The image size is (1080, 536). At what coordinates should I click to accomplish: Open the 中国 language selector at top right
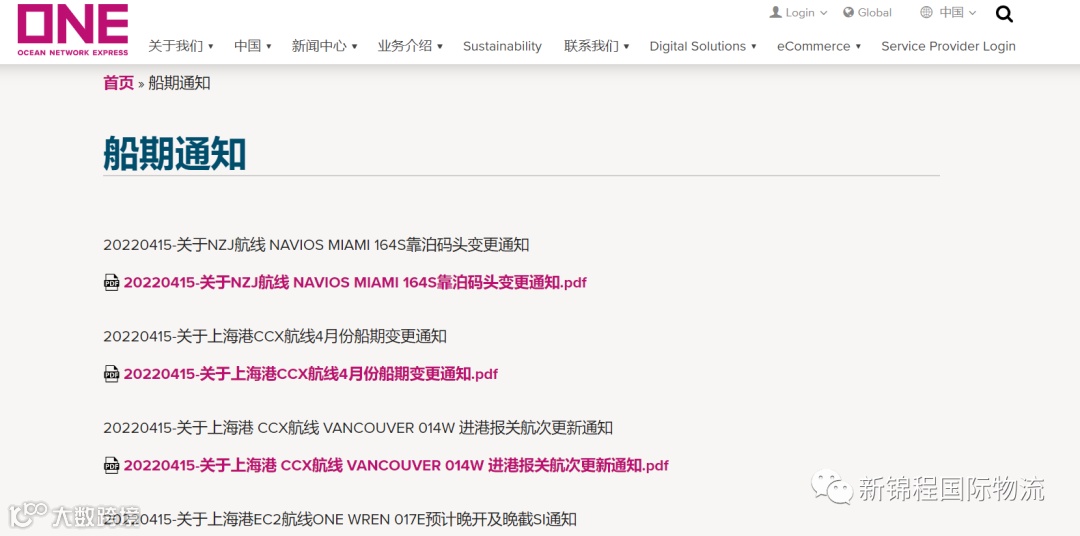(x=957, y=12)
